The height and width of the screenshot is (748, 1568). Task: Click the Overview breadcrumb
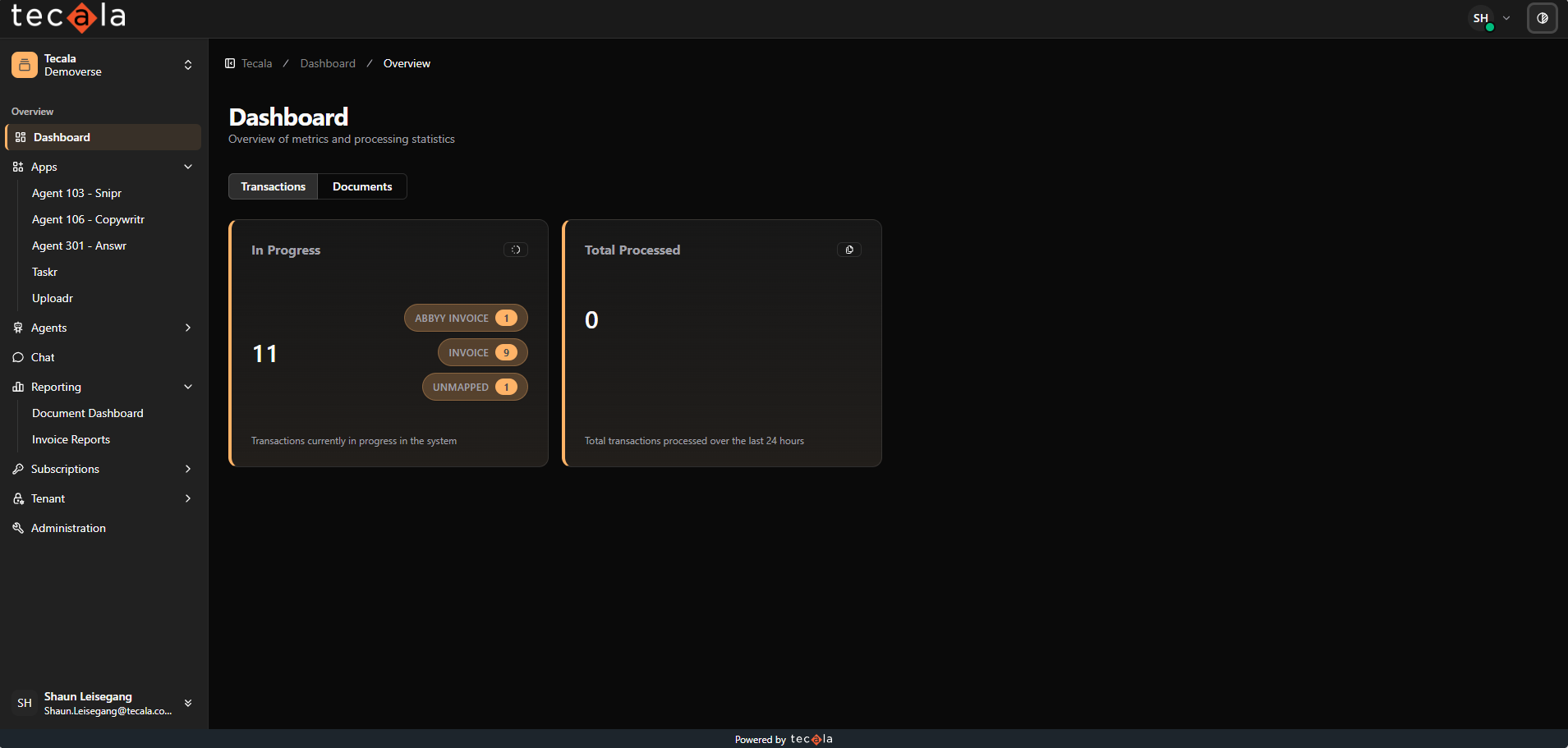[x=407, y=63]
